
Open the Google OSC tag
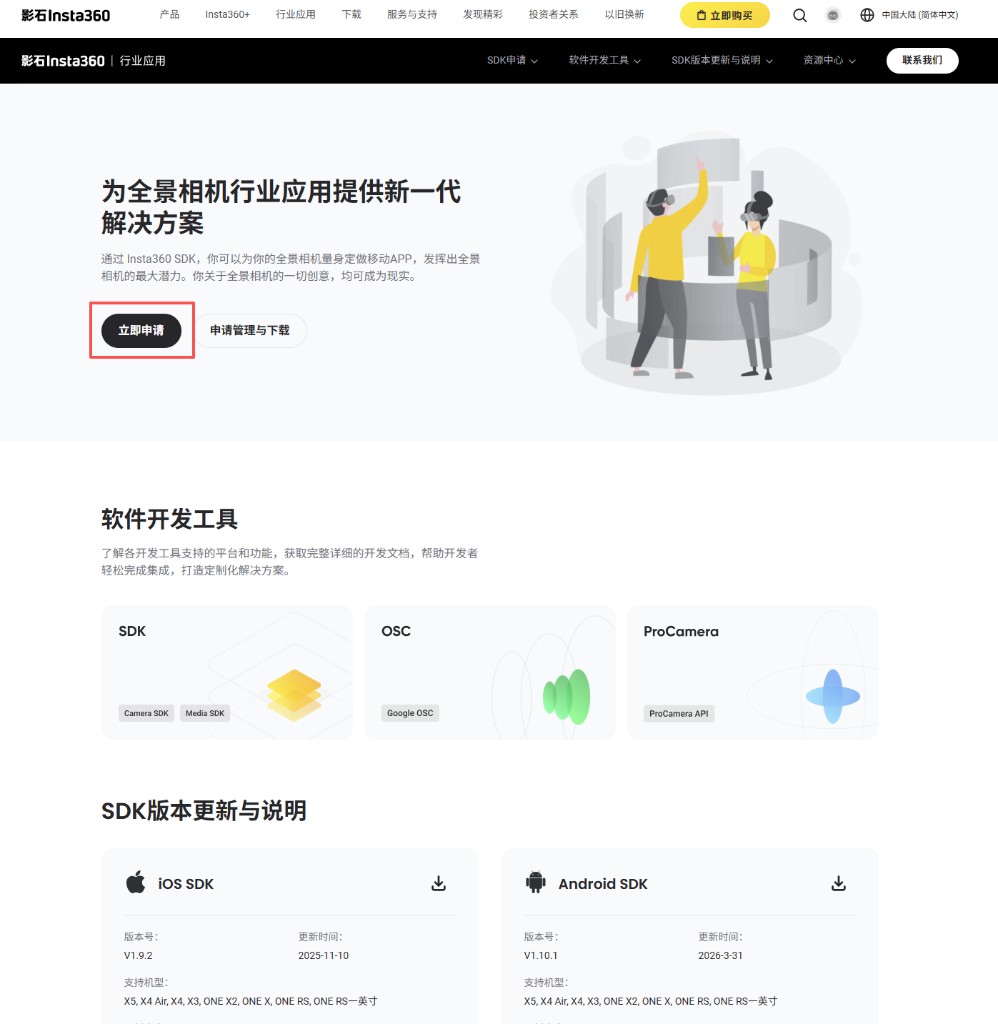[x=410, y=713]
